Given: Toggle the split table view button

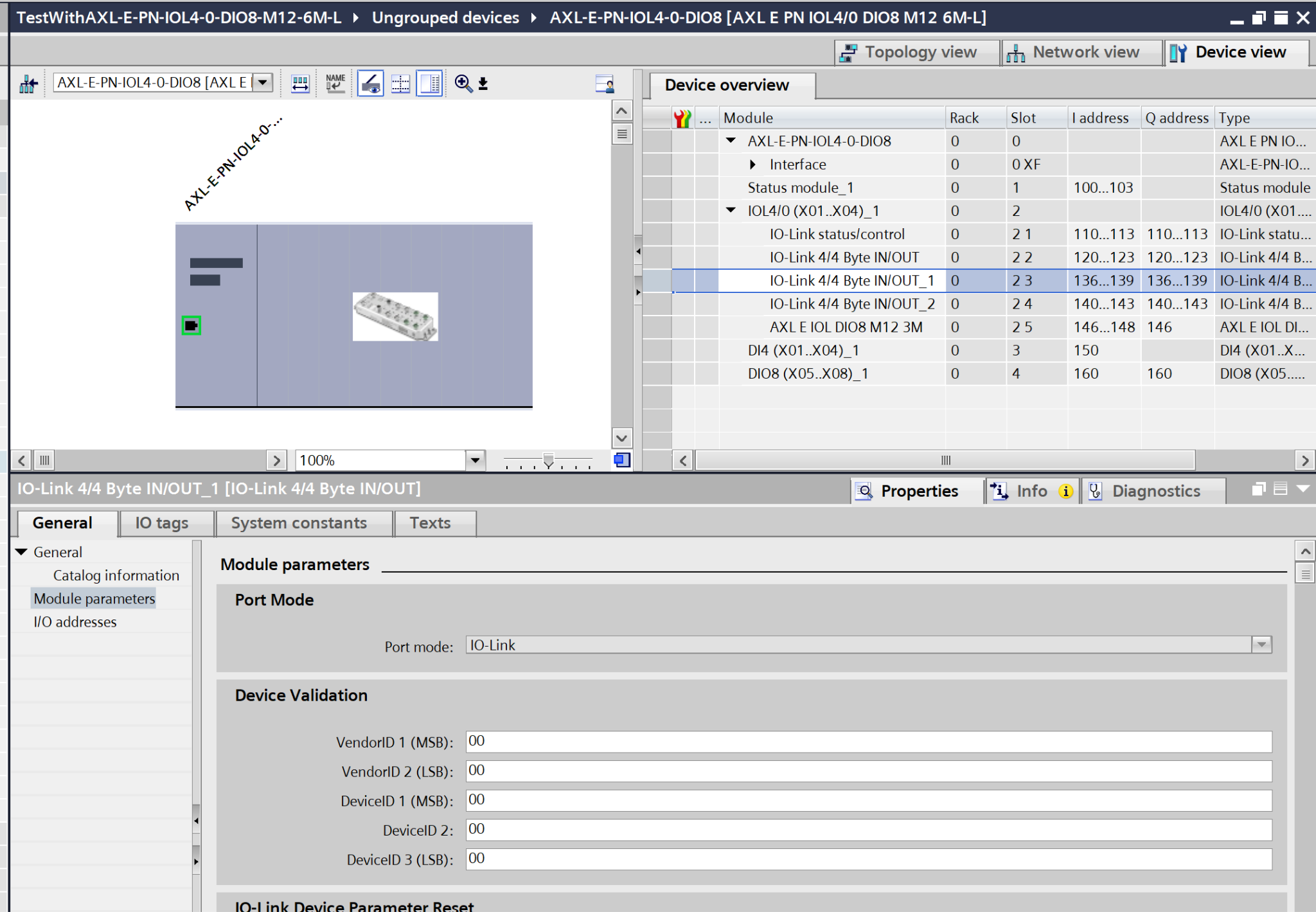Looking at the screenshot, I should 429,84.
